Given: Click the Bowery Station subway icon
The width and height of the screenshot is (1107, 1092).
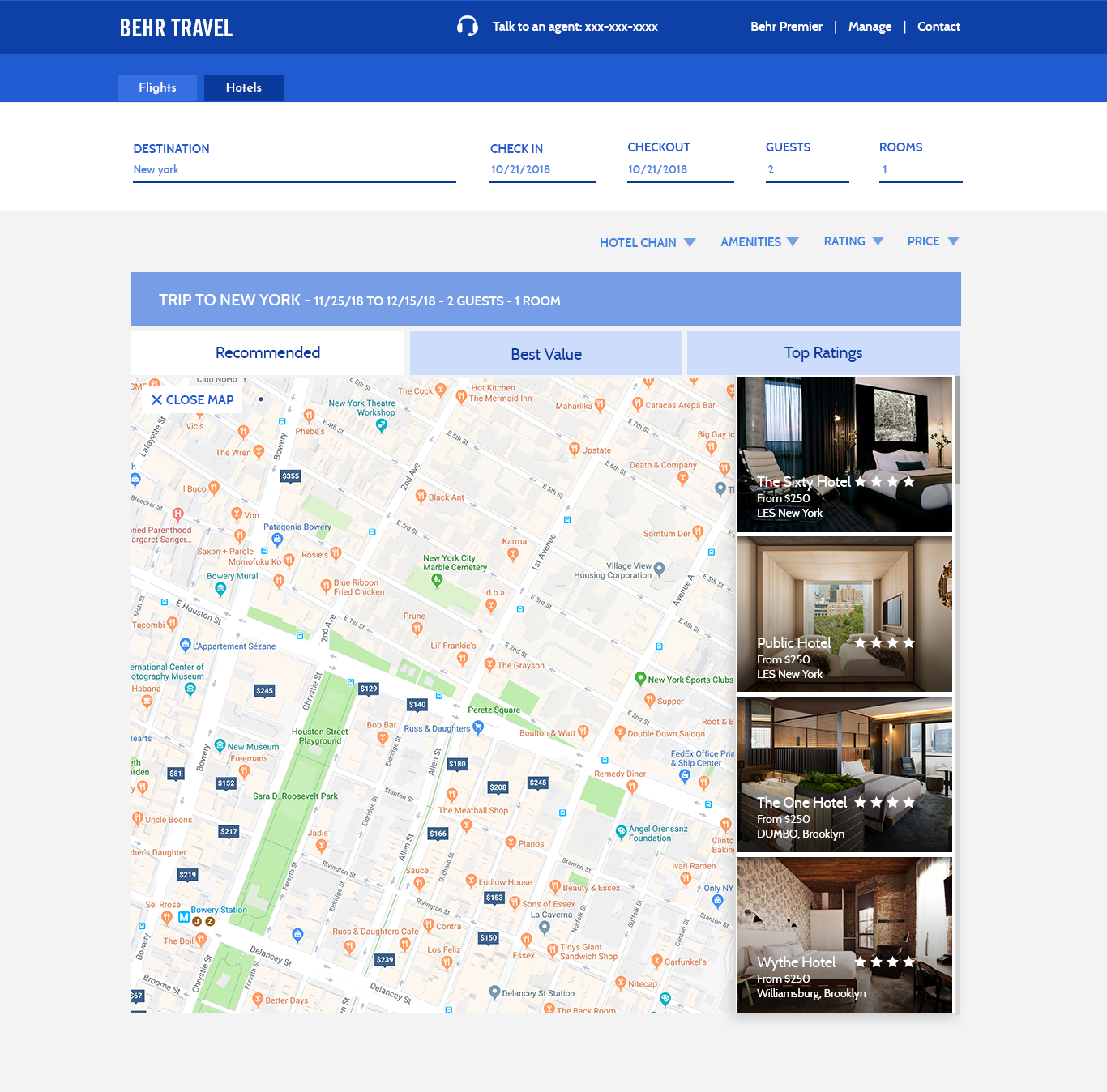Looking at the screenshot, I should coord(184,917).
